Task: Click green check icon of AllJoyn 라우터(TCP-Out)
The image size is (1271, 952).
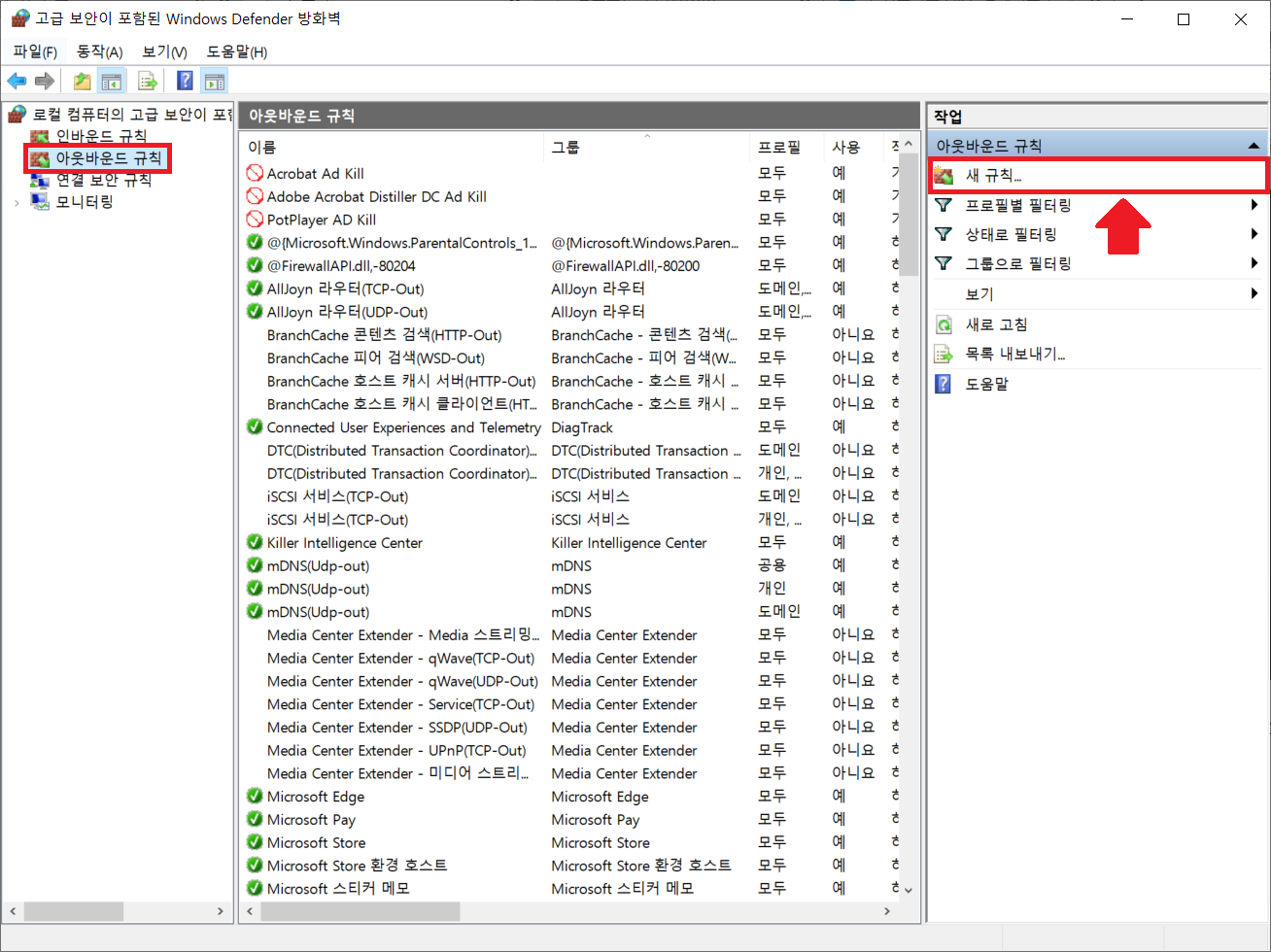Action: [x=255, y=289]
